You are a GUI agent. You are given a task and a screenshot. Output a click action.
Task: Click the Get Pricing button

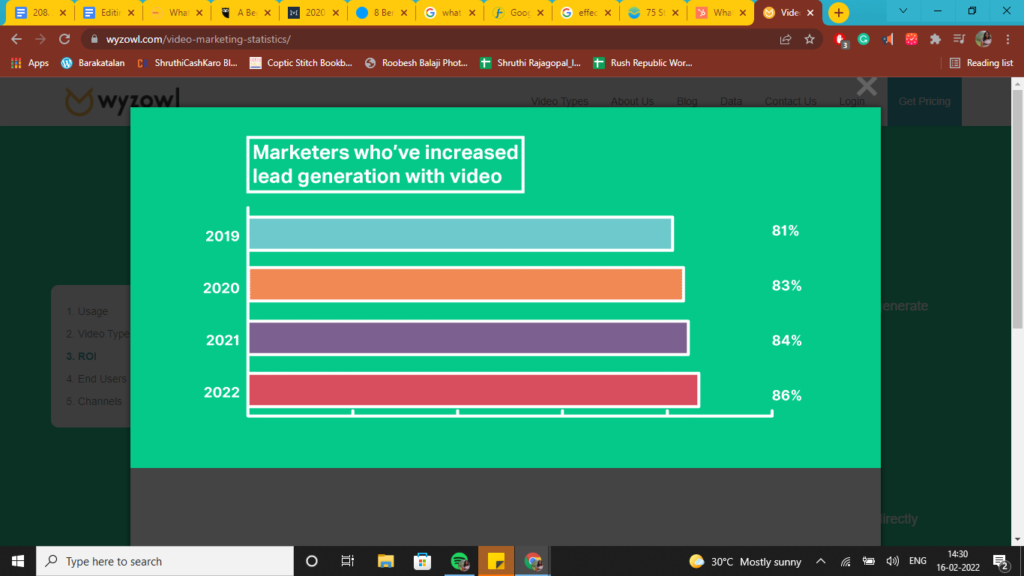click(x=924, y=101)
